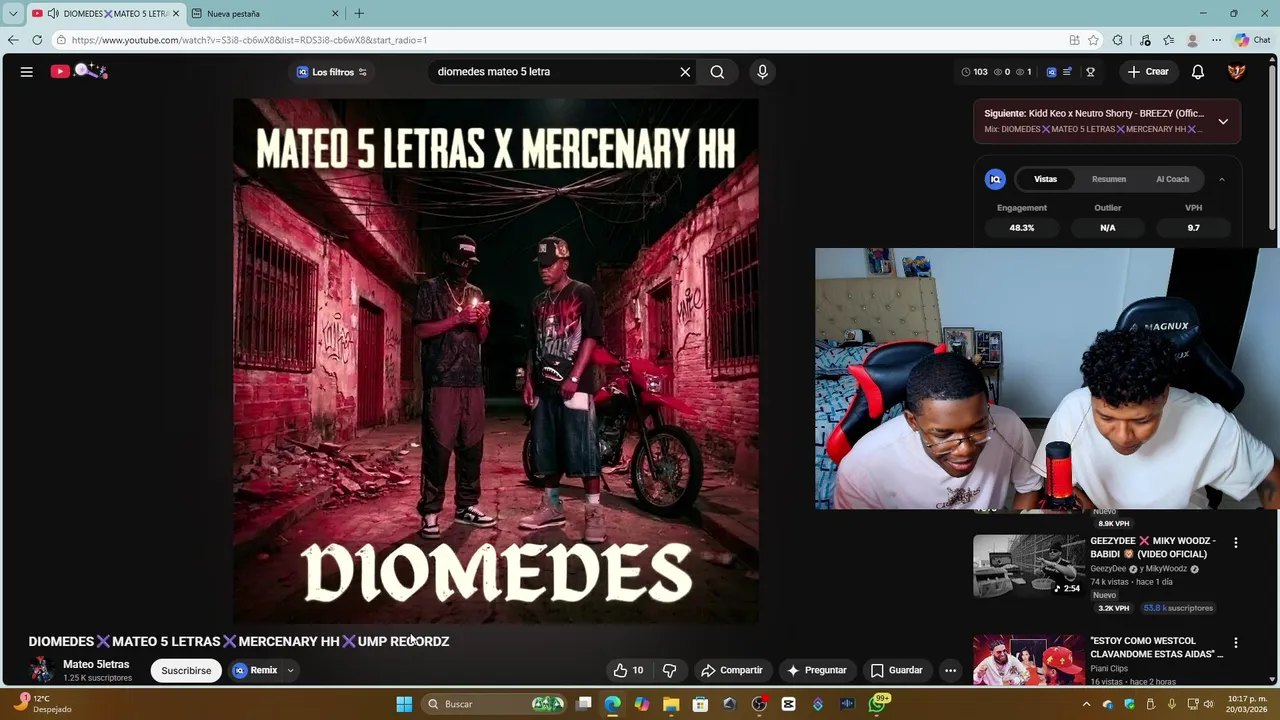Select the Engagement value 48.3%
Screen dimensions: 1280x720
pyautogui.click(x=1021, y=228)
